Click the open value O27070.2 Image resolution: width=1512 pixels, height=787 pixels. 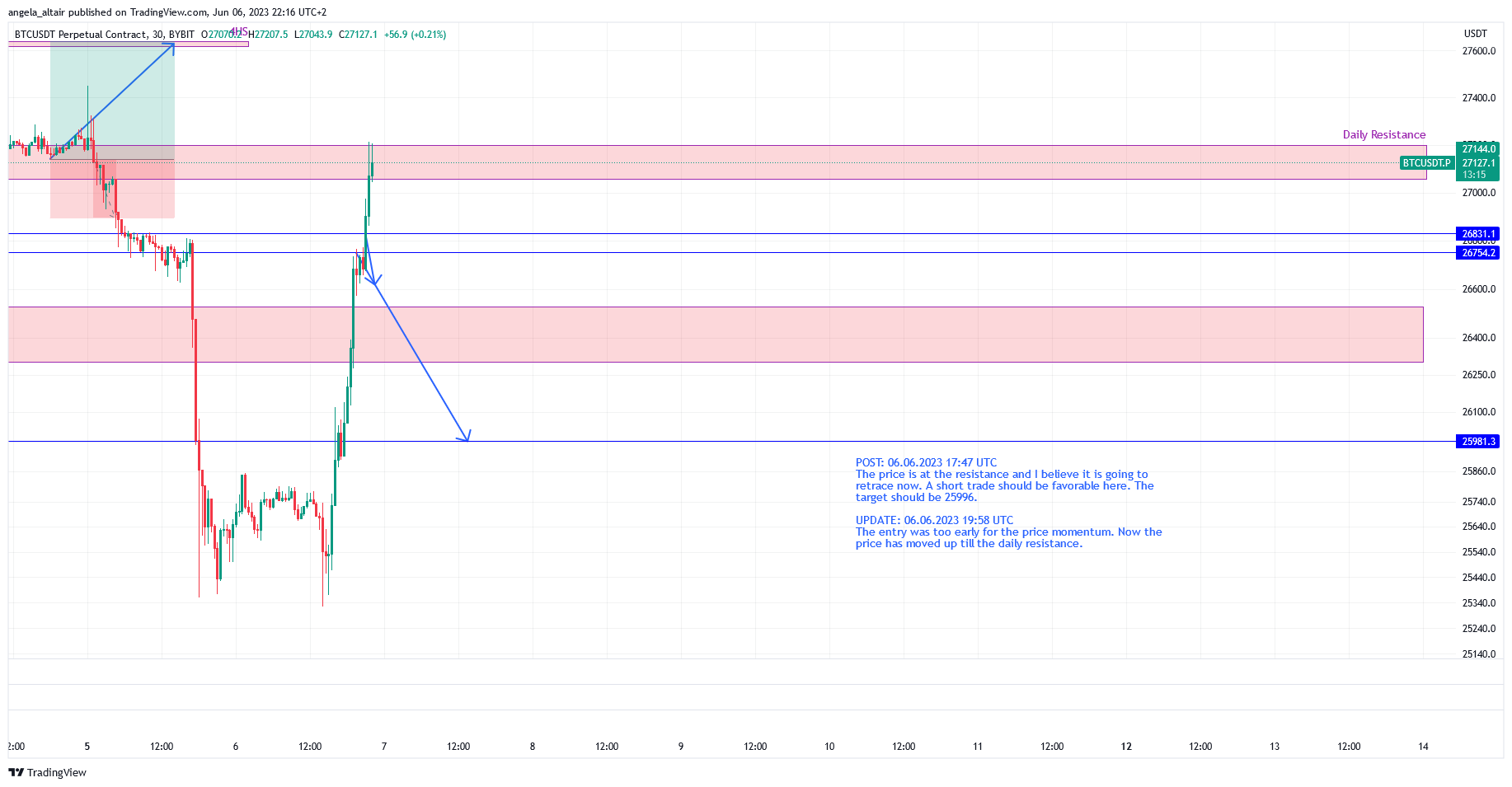[223, 35]
